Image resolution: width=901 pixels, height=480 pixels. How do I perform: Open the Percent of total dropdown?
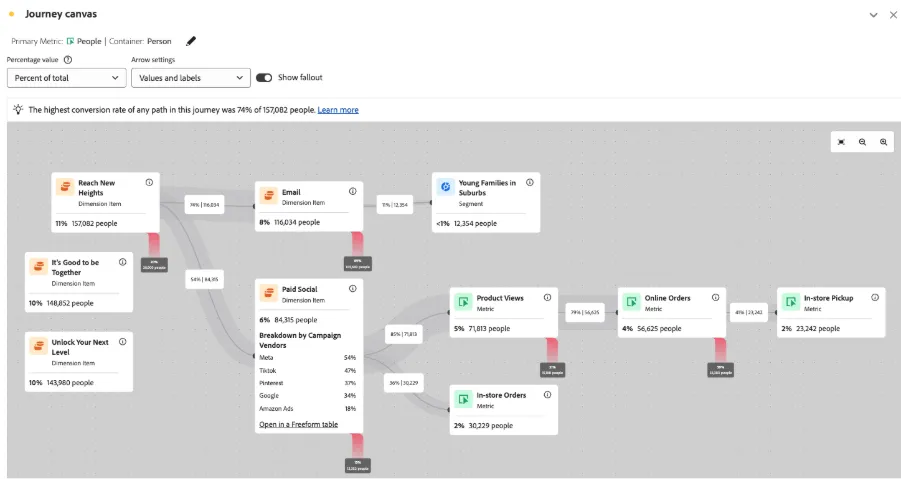67,78
